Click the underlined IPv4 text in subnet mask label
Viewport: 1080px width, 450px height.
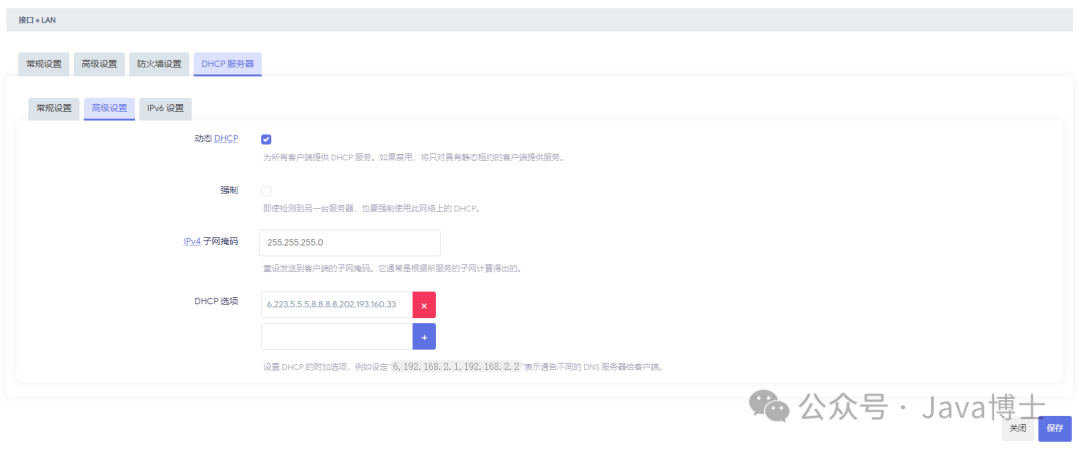pyautogui.click(x=192, y=241)
